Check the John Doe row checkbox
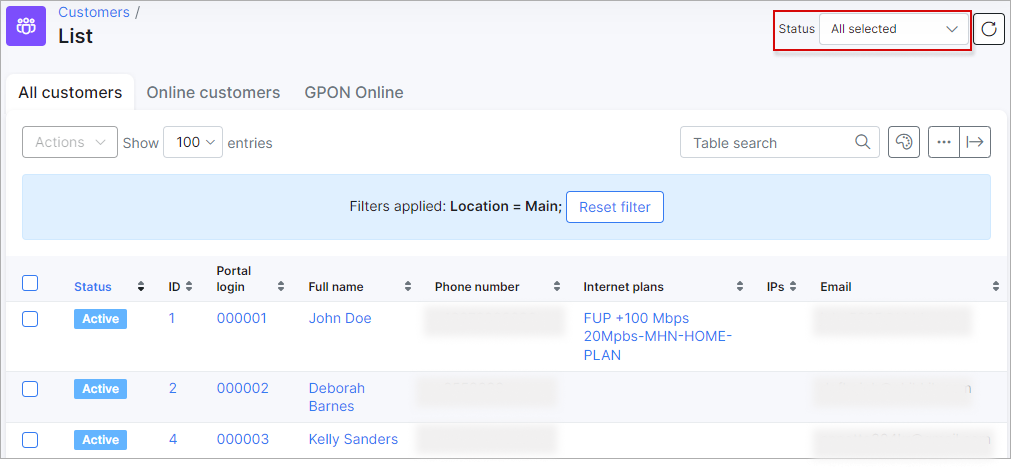Image resolution: width=1011 pixels, height=468 pixels. [30, 319]
